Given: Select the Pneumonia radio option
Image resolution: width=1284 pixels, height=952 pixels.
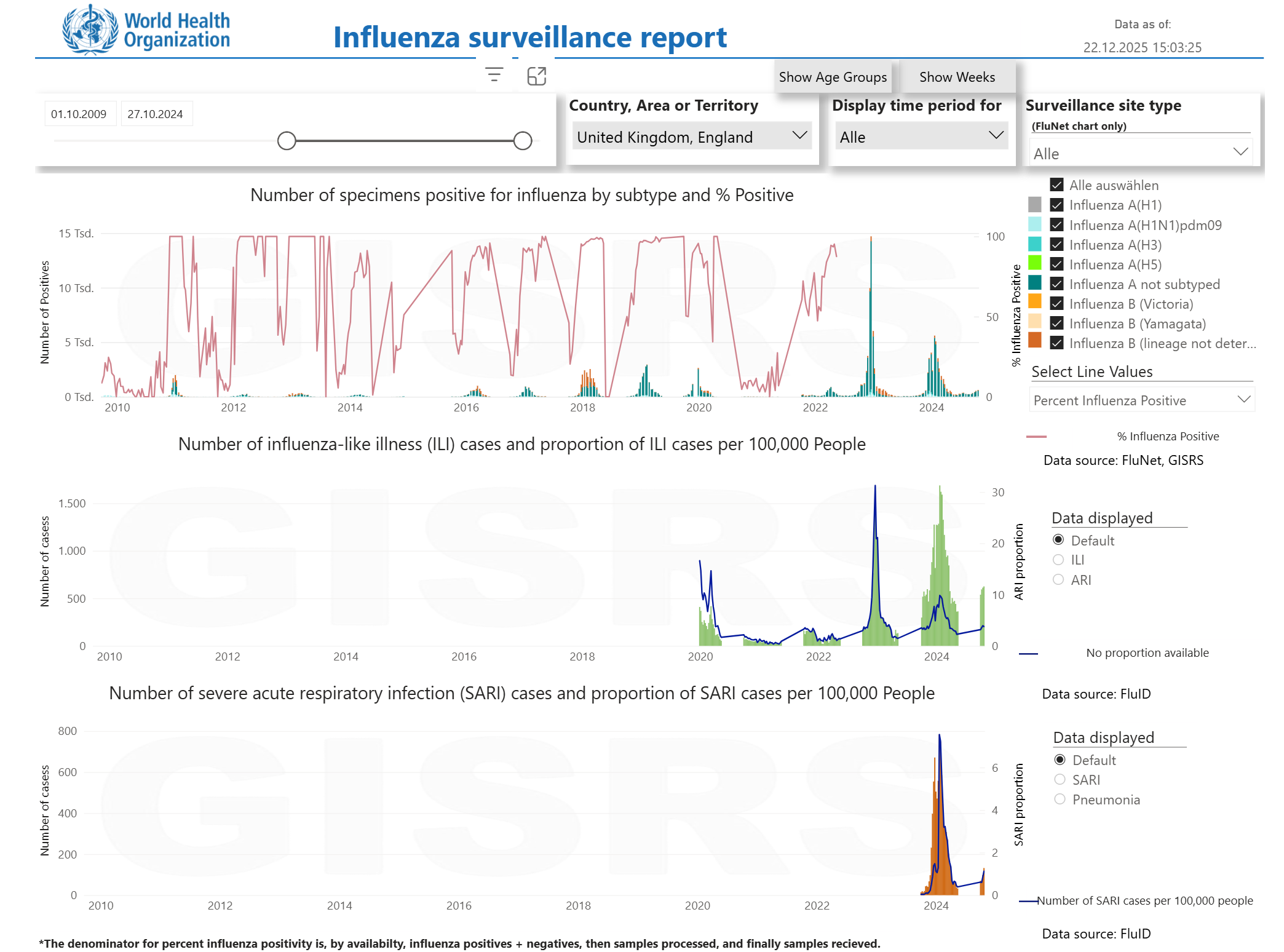Looking at the screenshot, I should point(1060,799).
